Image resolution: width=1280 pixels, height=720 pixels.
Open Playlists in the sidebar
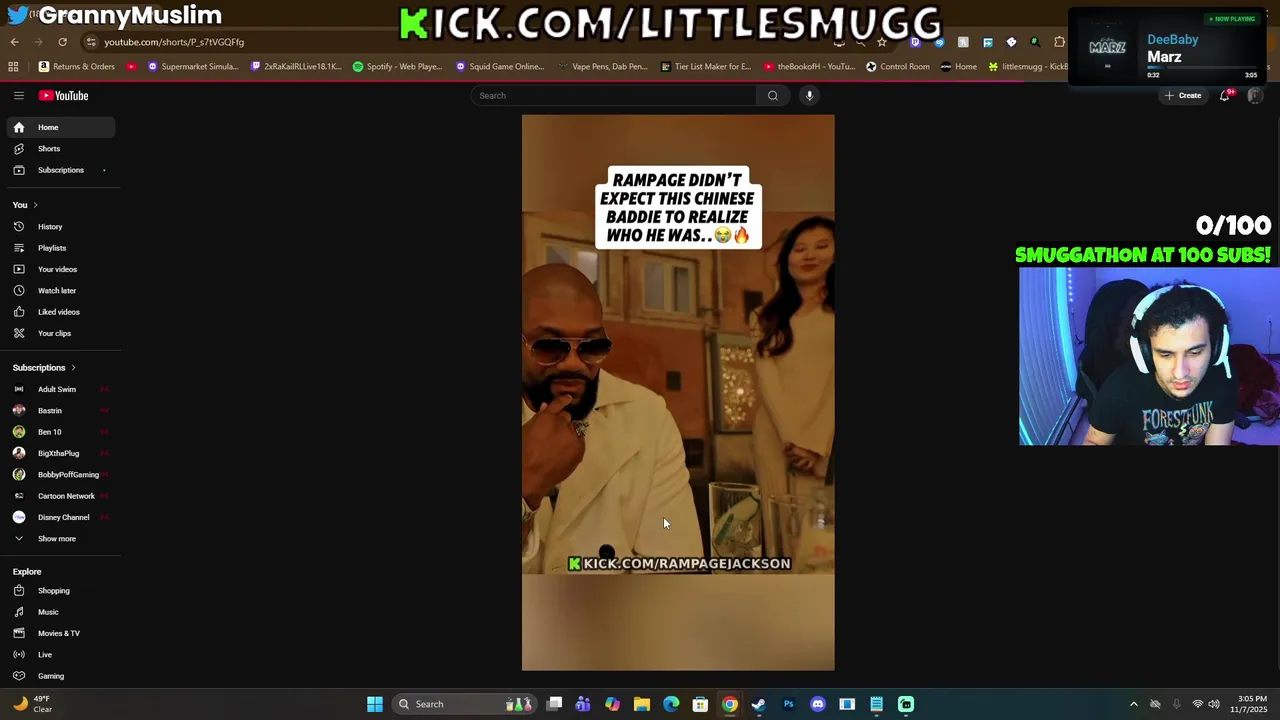(x=60, y=248)
